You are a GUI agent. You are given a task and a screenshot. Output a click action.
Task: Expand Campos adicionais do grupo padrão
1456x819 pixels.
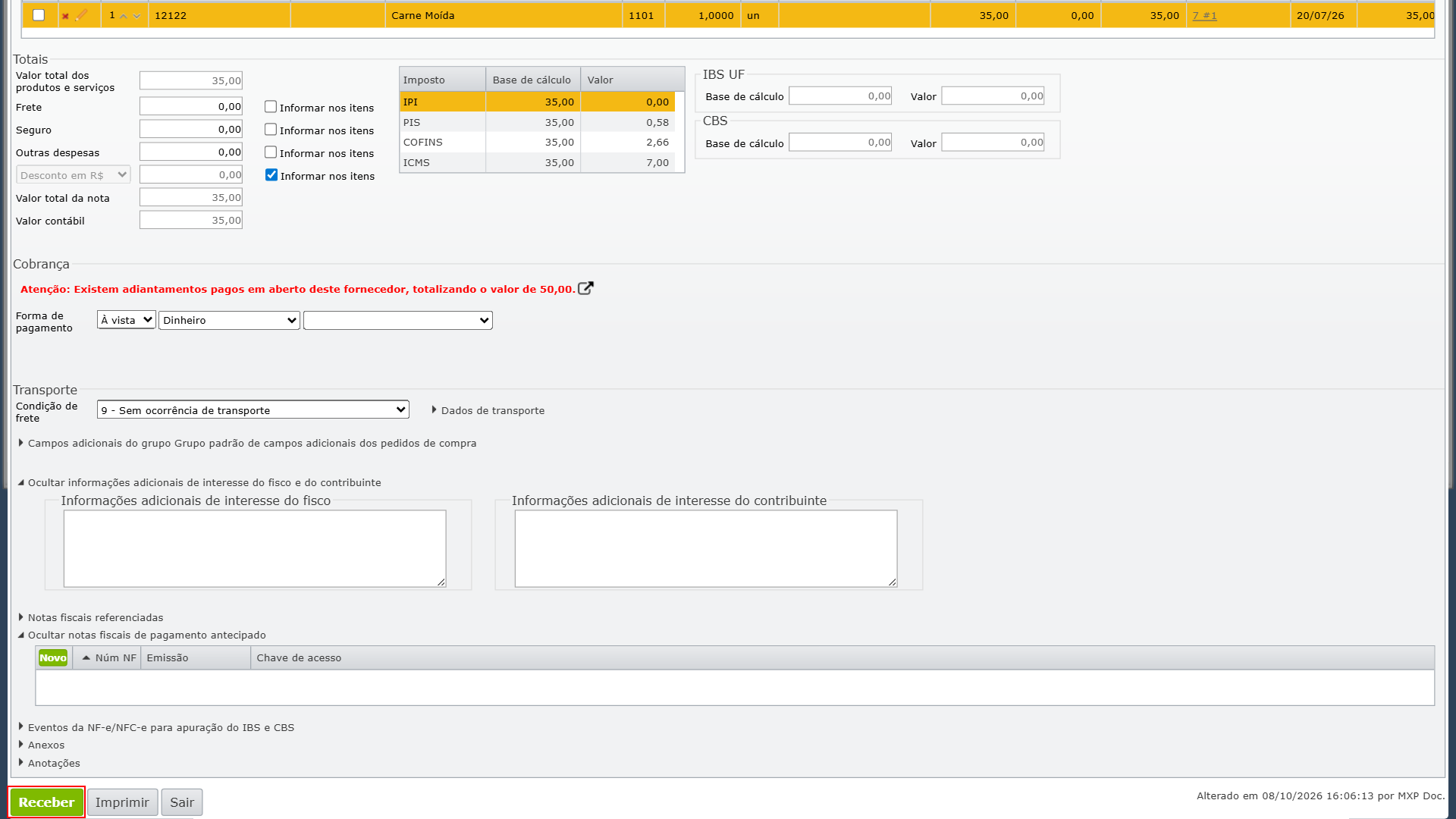coord(247,443)
